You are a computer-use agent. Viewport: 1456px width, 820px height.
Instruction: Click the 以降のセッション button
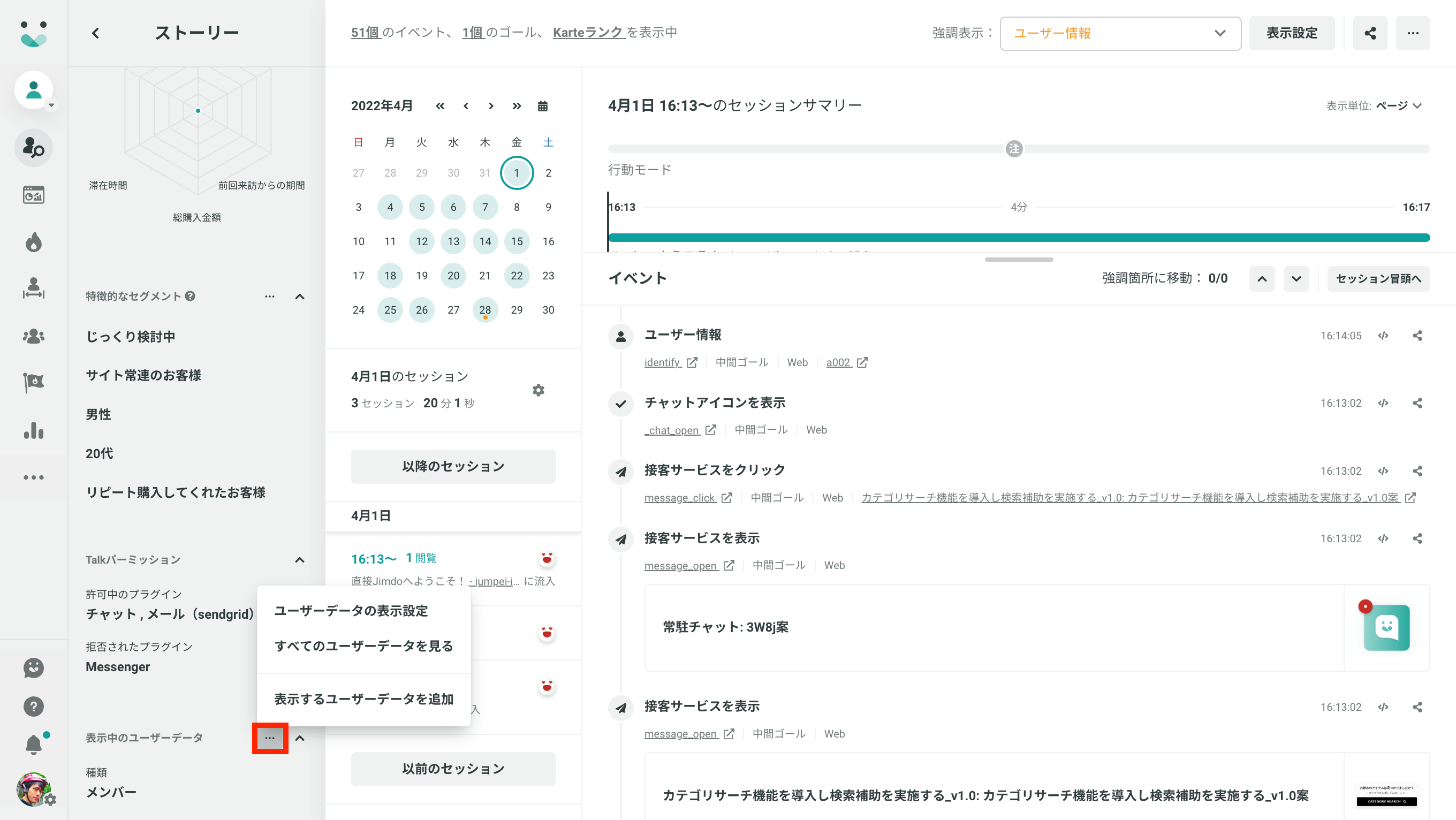click(x=453, y=466)
